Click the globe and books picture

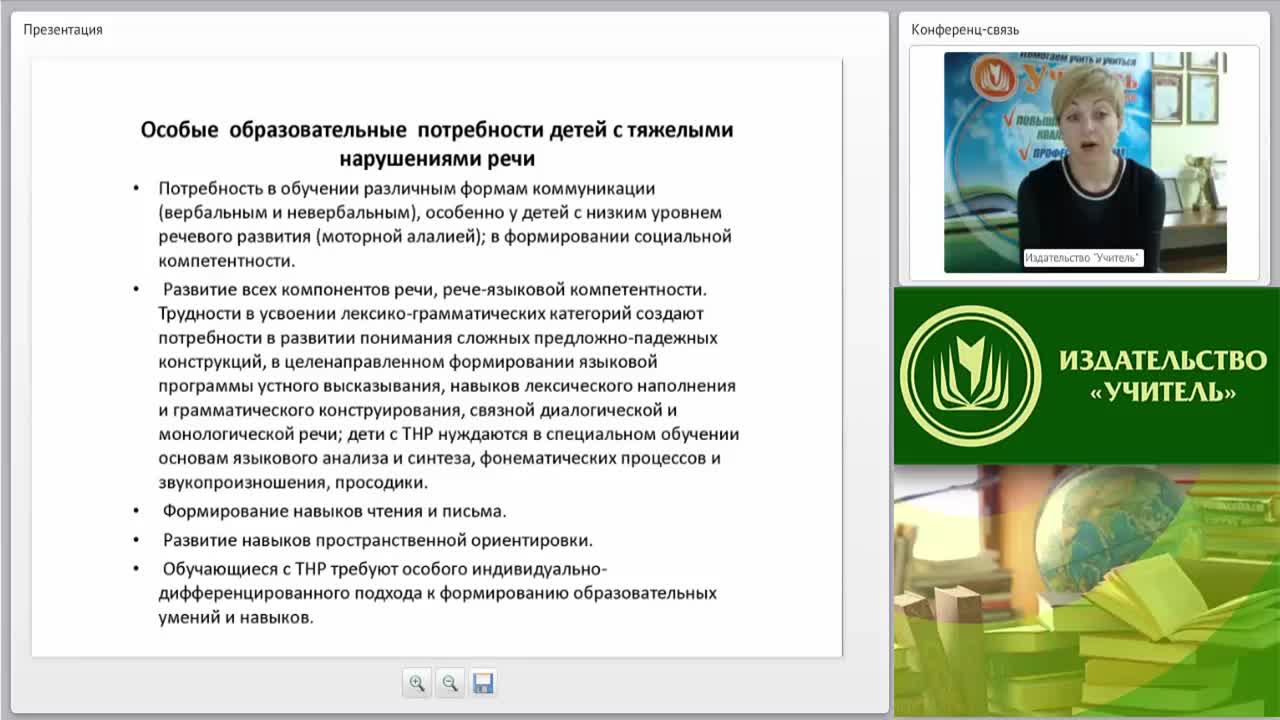coord(1087,591)
